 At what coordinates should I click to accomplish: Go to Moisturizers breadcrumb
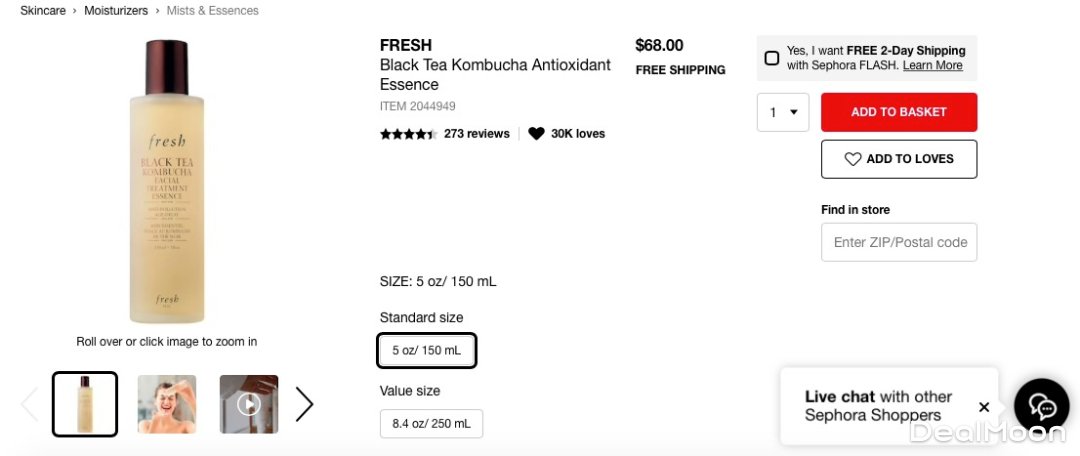click(116, 11)
